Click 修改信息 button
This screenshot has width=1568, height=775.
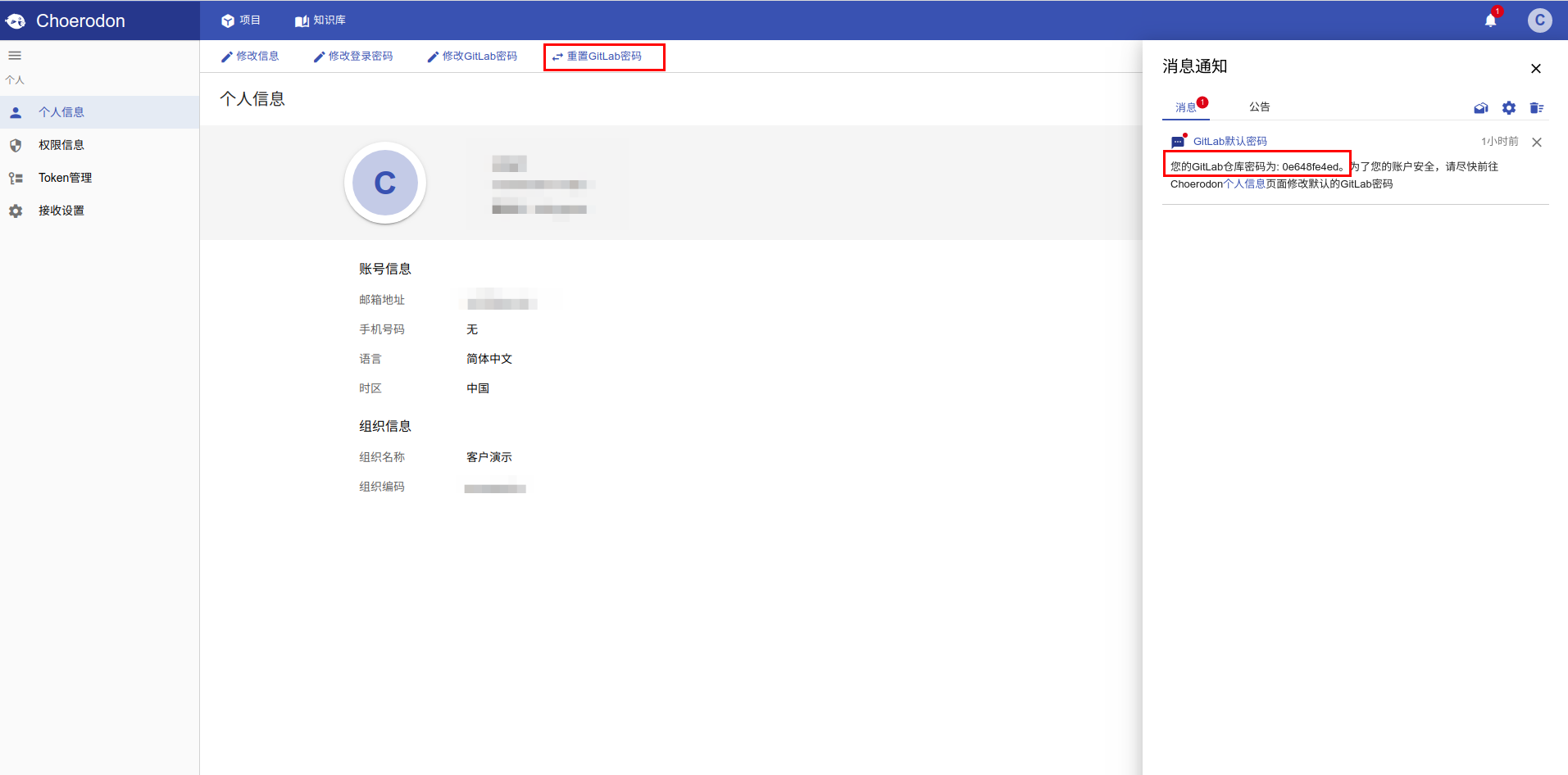[x=250, y=57]
